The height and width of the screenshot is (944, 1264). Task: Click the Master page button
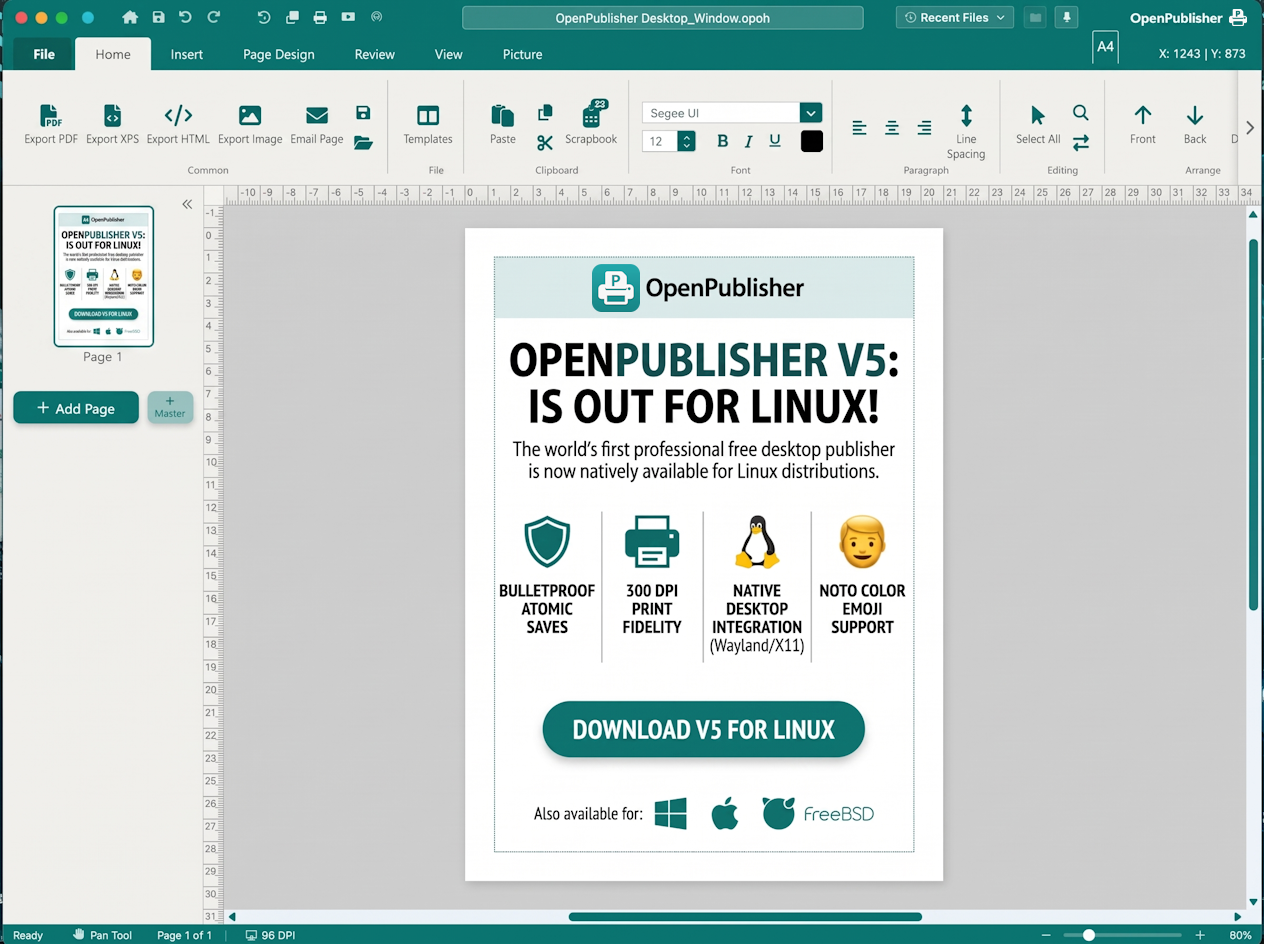pos(170,407)
